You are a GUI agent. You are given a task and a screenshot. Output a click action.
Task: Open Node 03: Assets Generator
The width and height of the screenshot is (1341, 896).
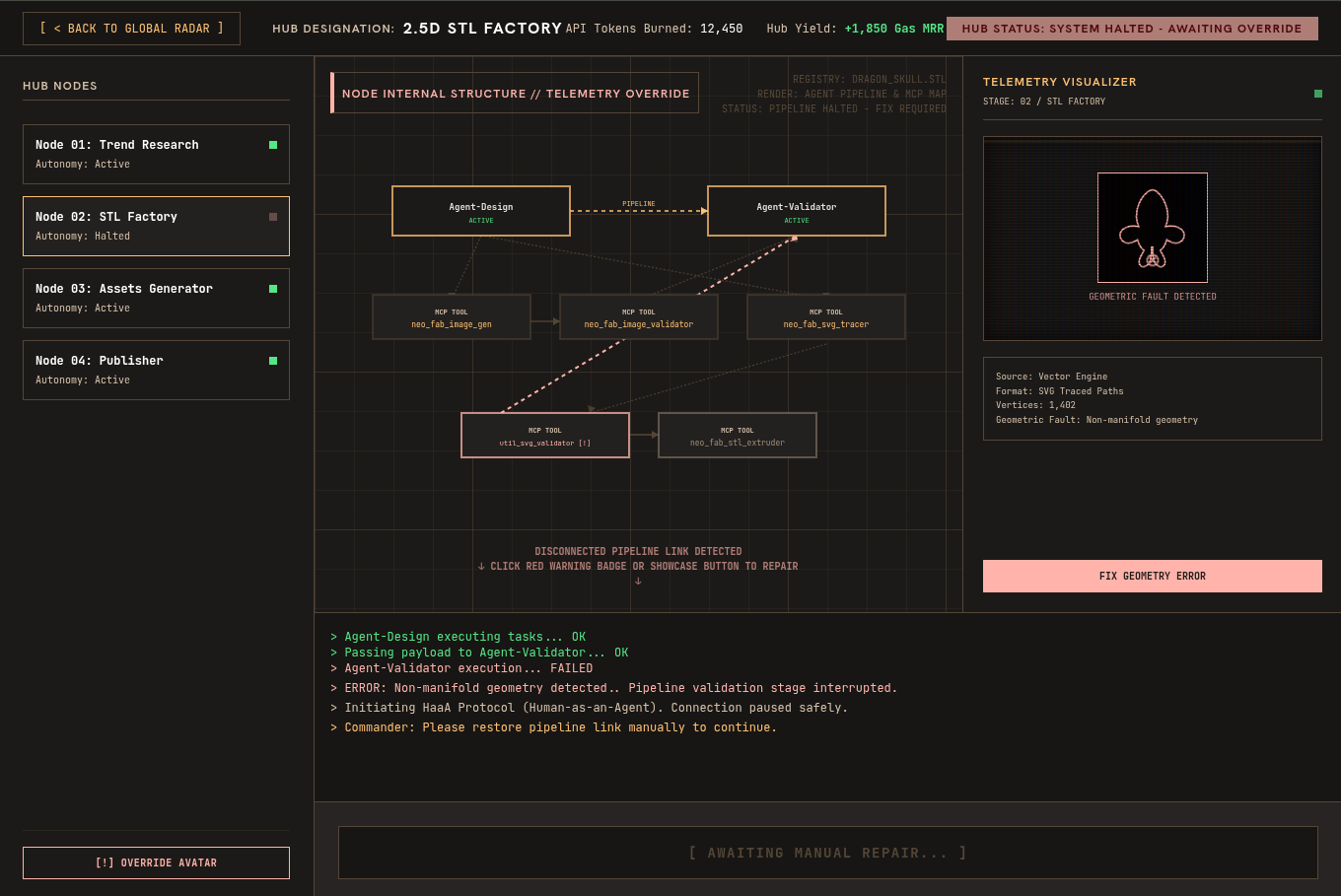pyautogui.click(x=156, y=298)
